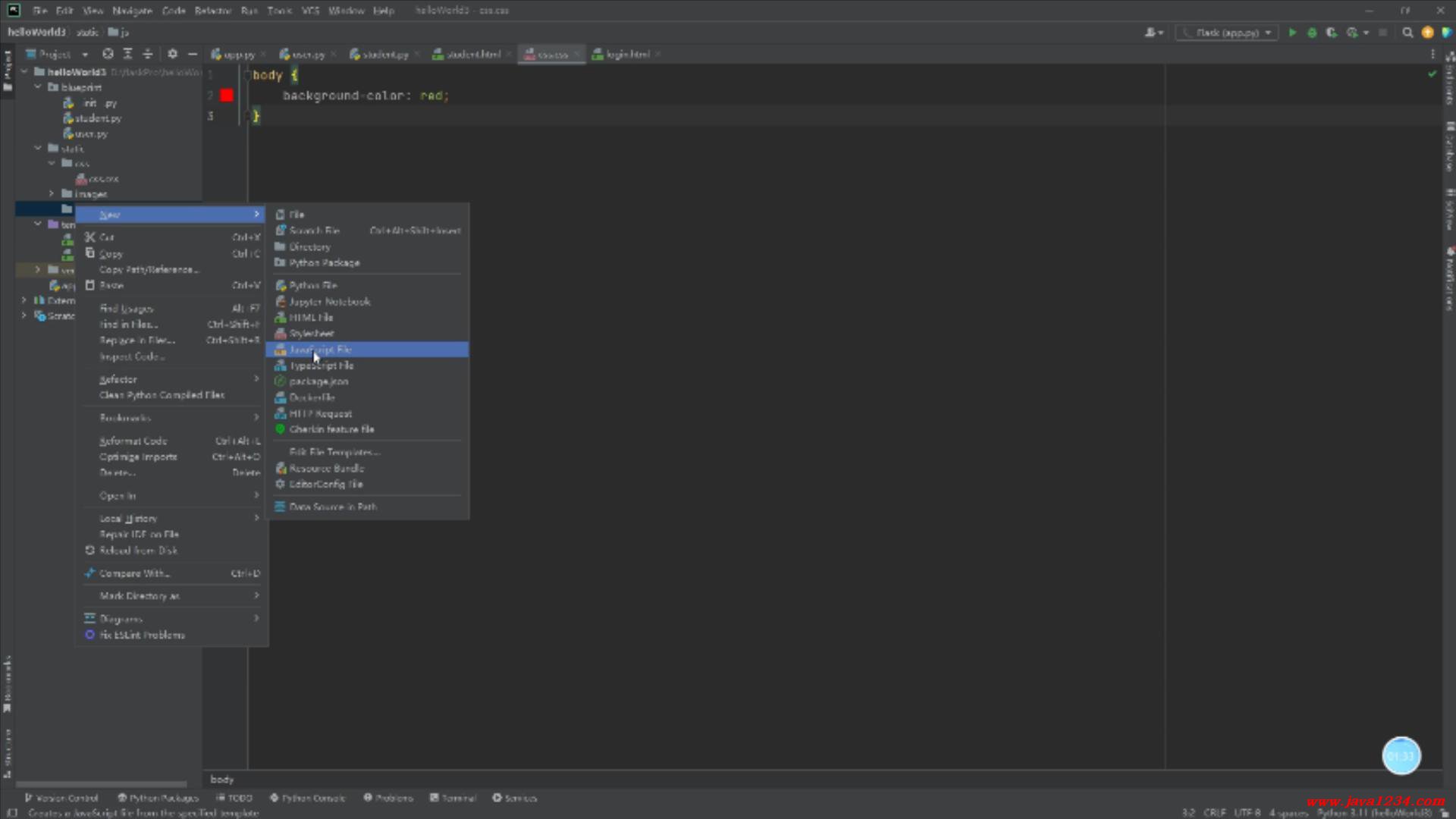Collapse all in the Project panel
The image size is (1456, 819).
click(x=147, y=54)
